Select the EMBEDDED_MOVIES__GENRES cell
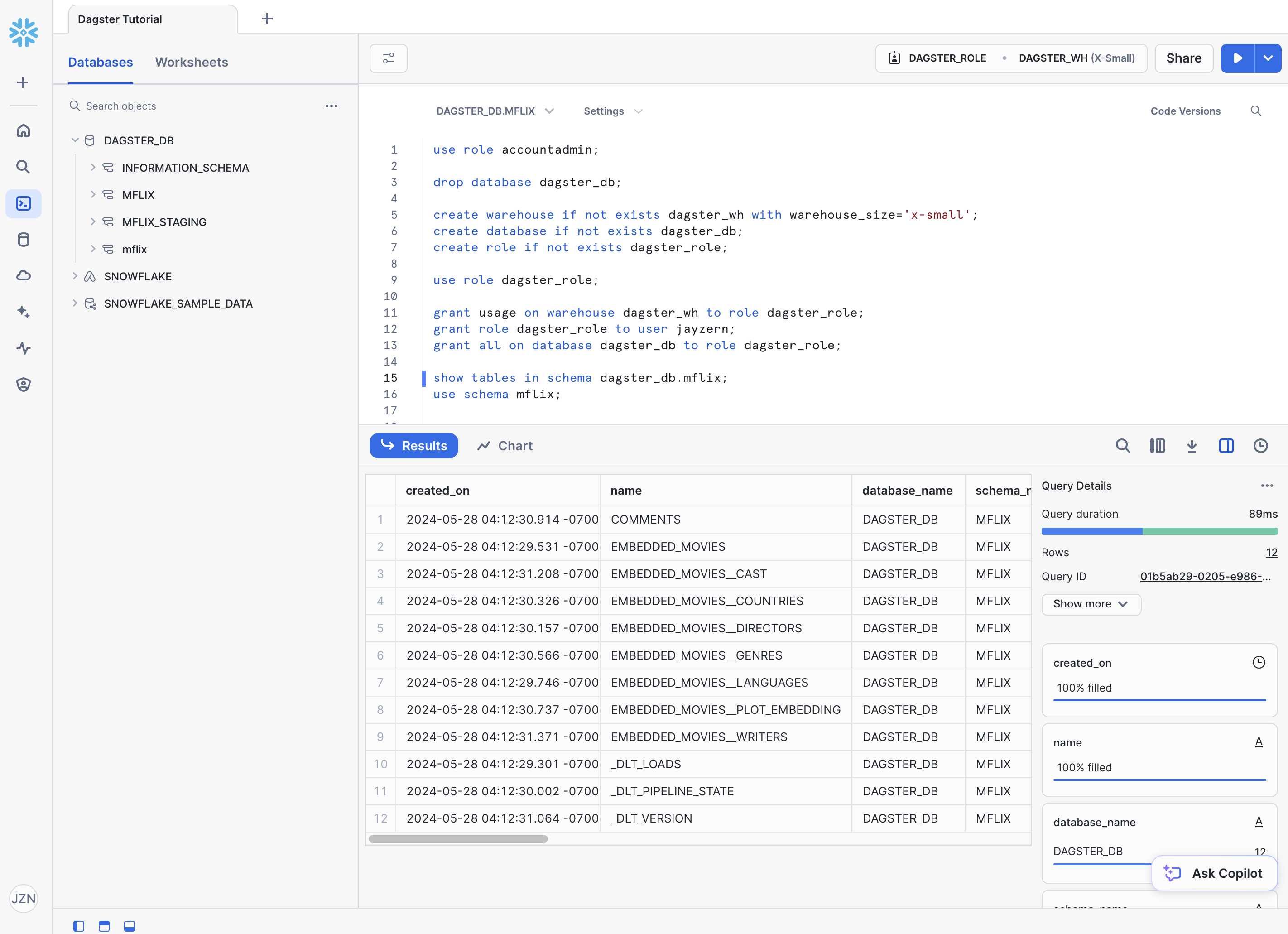This screenshot has height=934, width=1288. coord(725,655)
